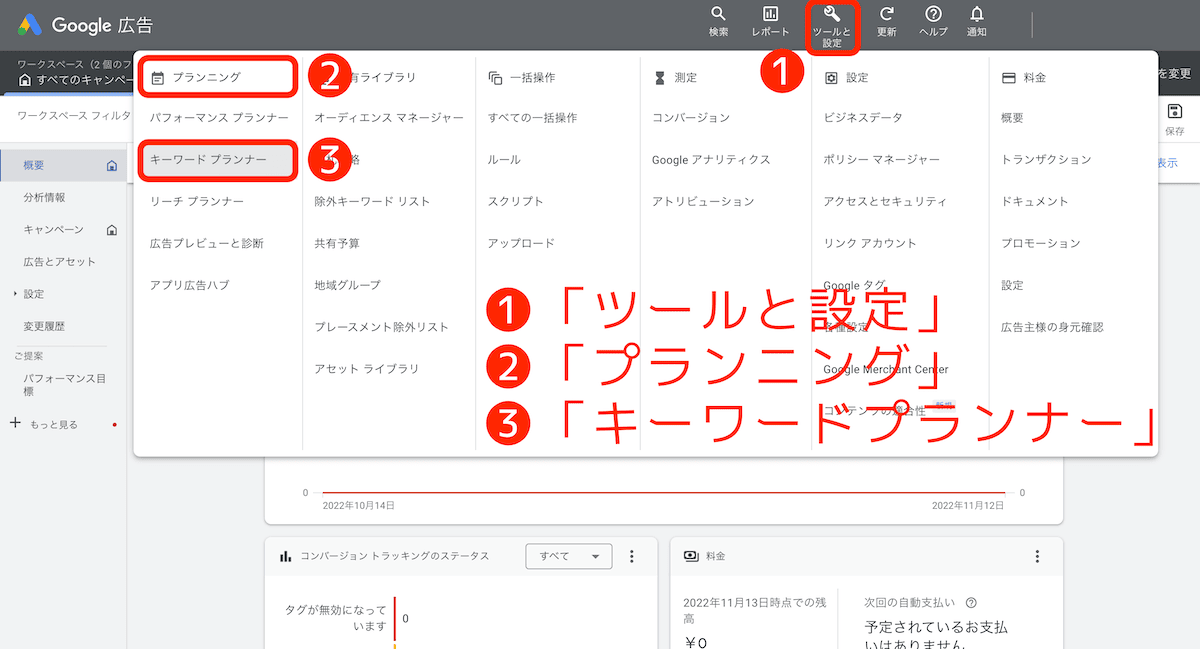Click the search (検索) magnifier icon
Image resolution: width=1200 pixels, height=649 pixels.
click(718, 15)
